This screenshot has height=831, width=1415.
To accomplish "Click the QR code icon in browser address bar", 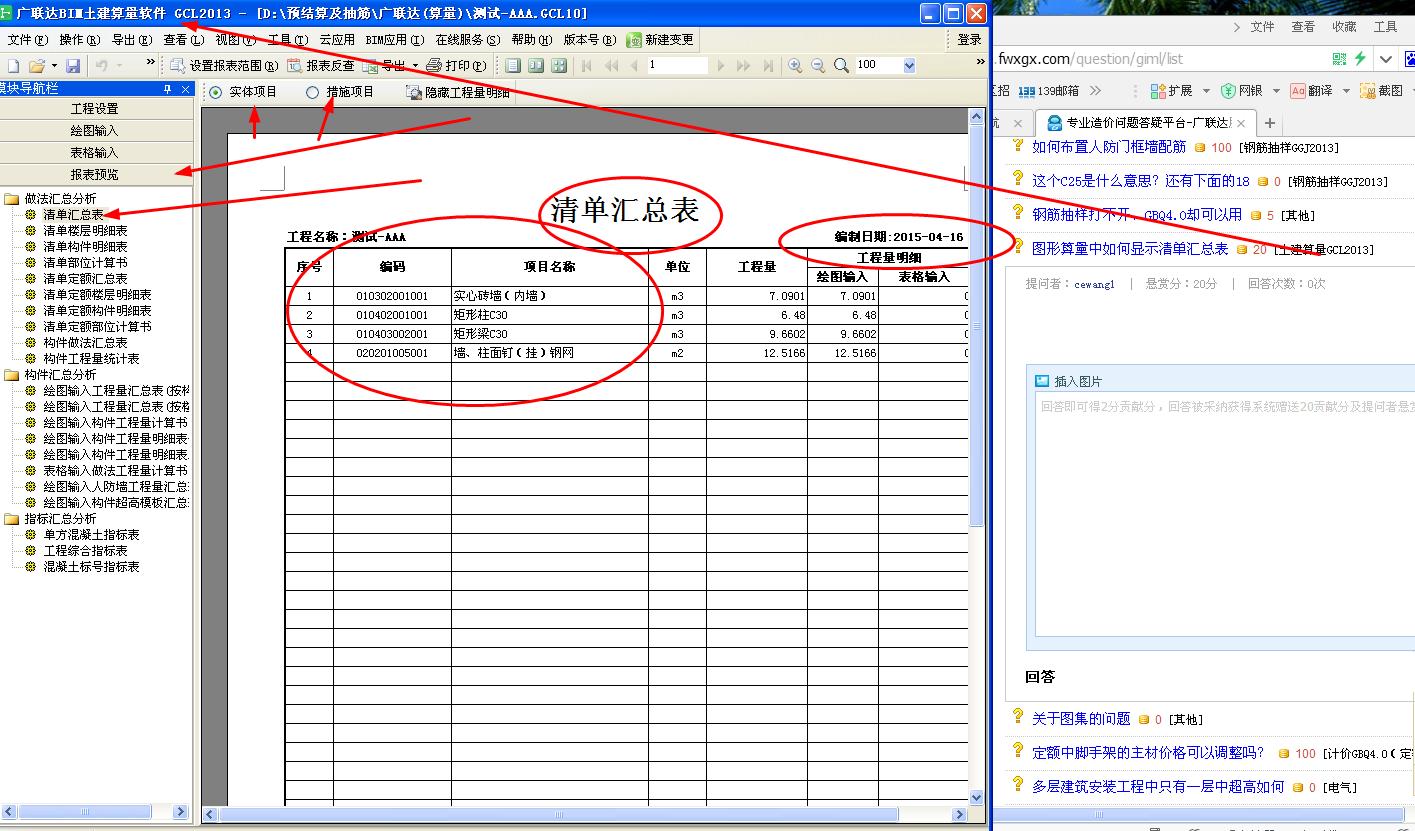I will [1340, 59].
